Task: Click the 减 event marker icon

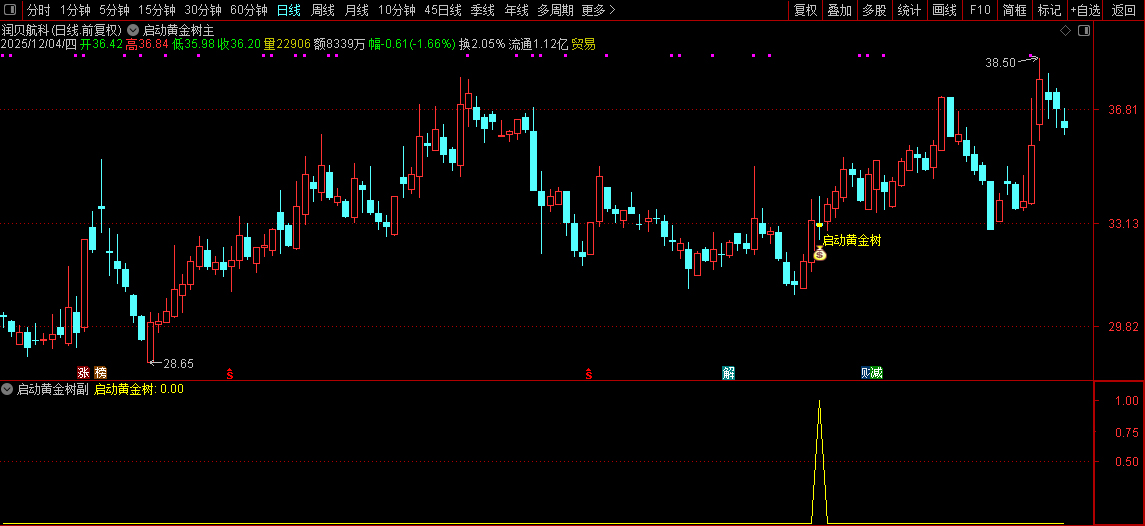Action: click(877, 373)
